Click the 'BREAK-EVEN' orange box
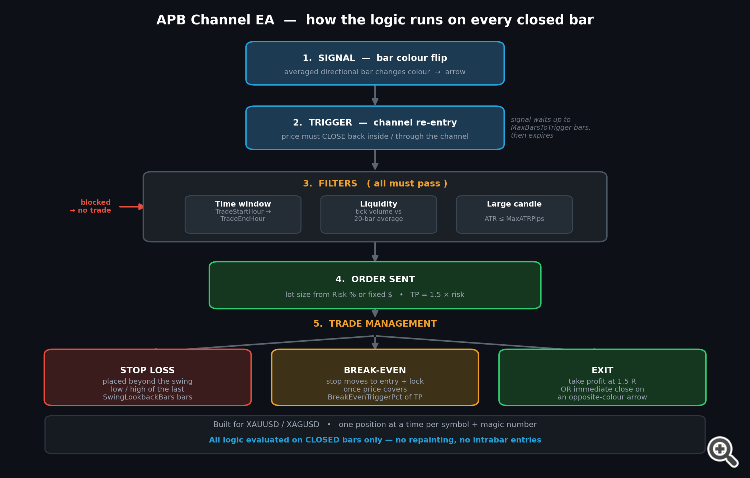The height and width of the screenshot is (478, 750). [x=375, y=378]
